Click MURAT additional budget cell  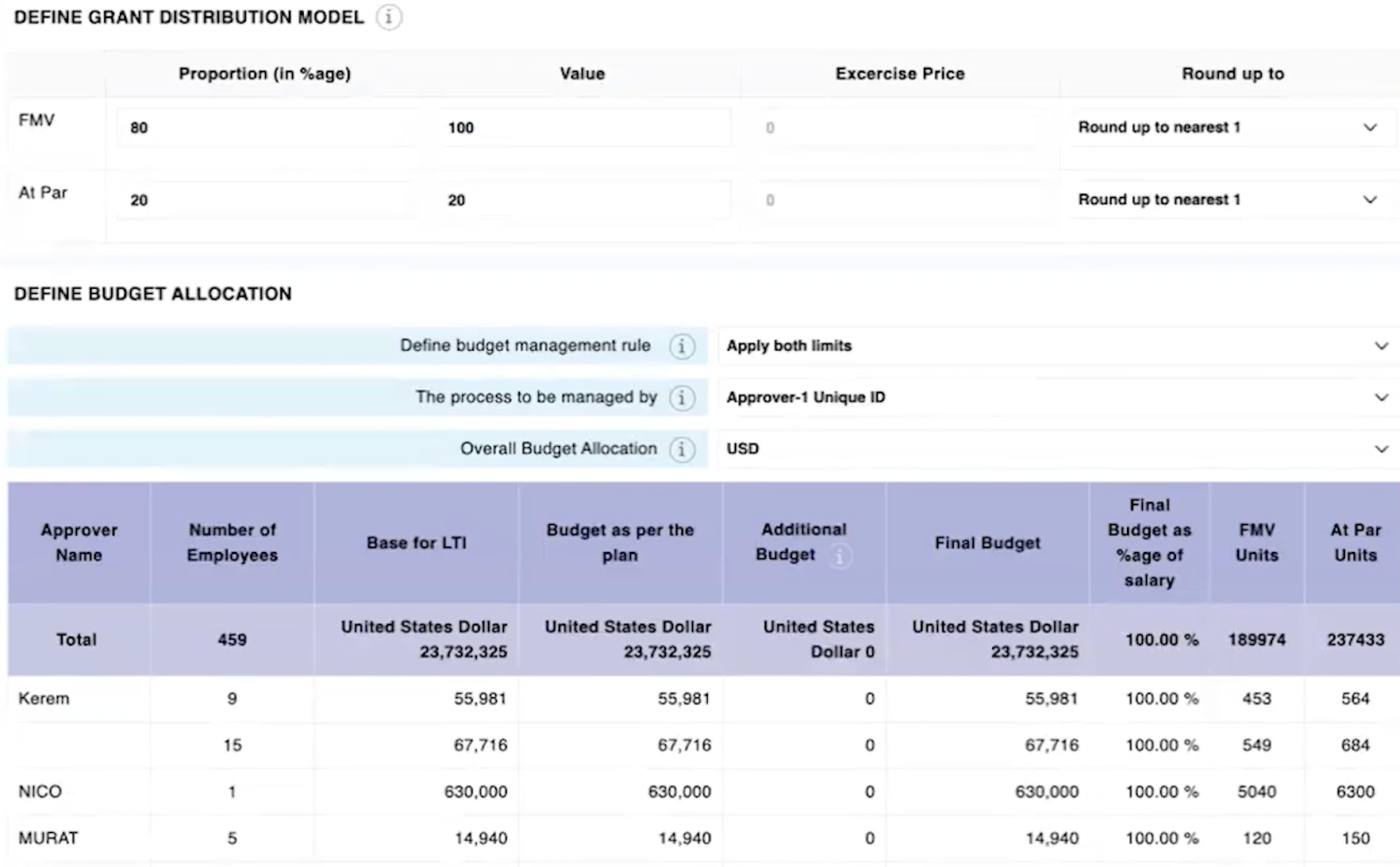pos(804,838)
